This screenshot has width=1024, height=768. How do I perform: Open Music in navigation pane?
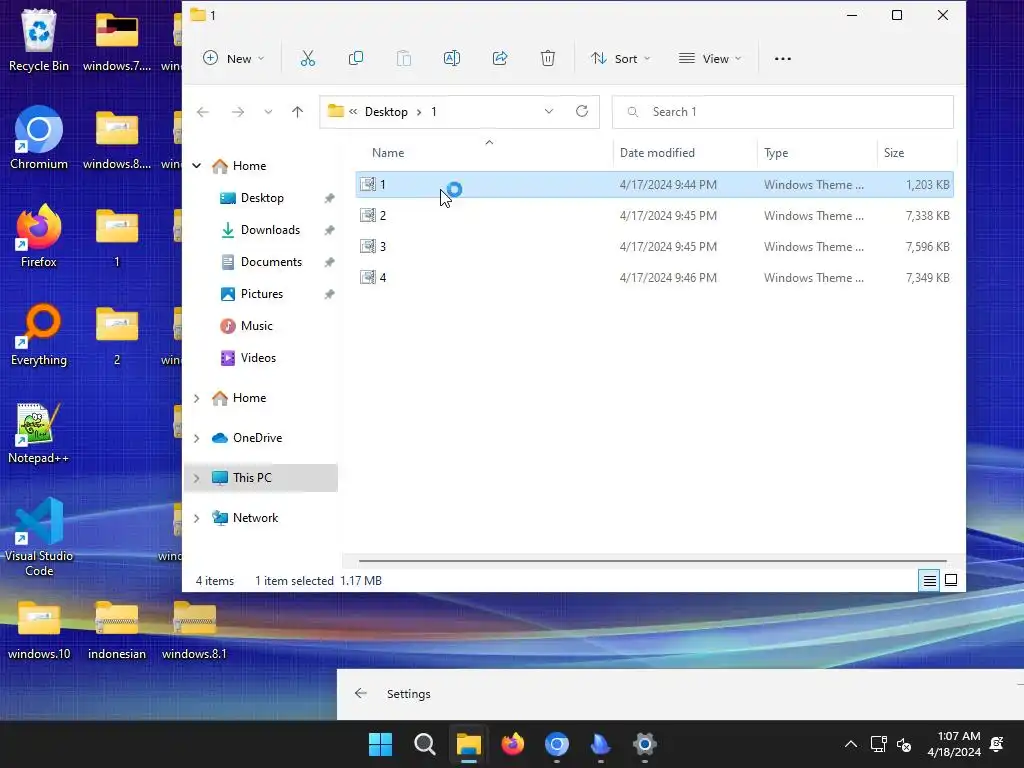point(256,326)
